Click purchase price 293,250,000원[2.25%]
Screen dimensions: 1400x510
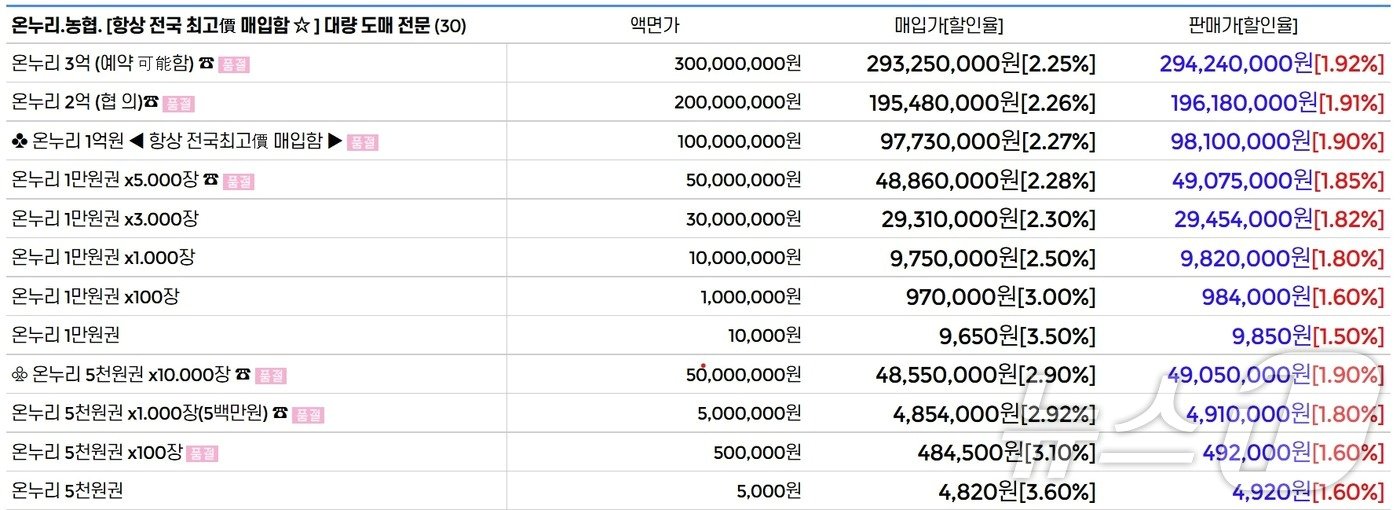click(981, 65)
